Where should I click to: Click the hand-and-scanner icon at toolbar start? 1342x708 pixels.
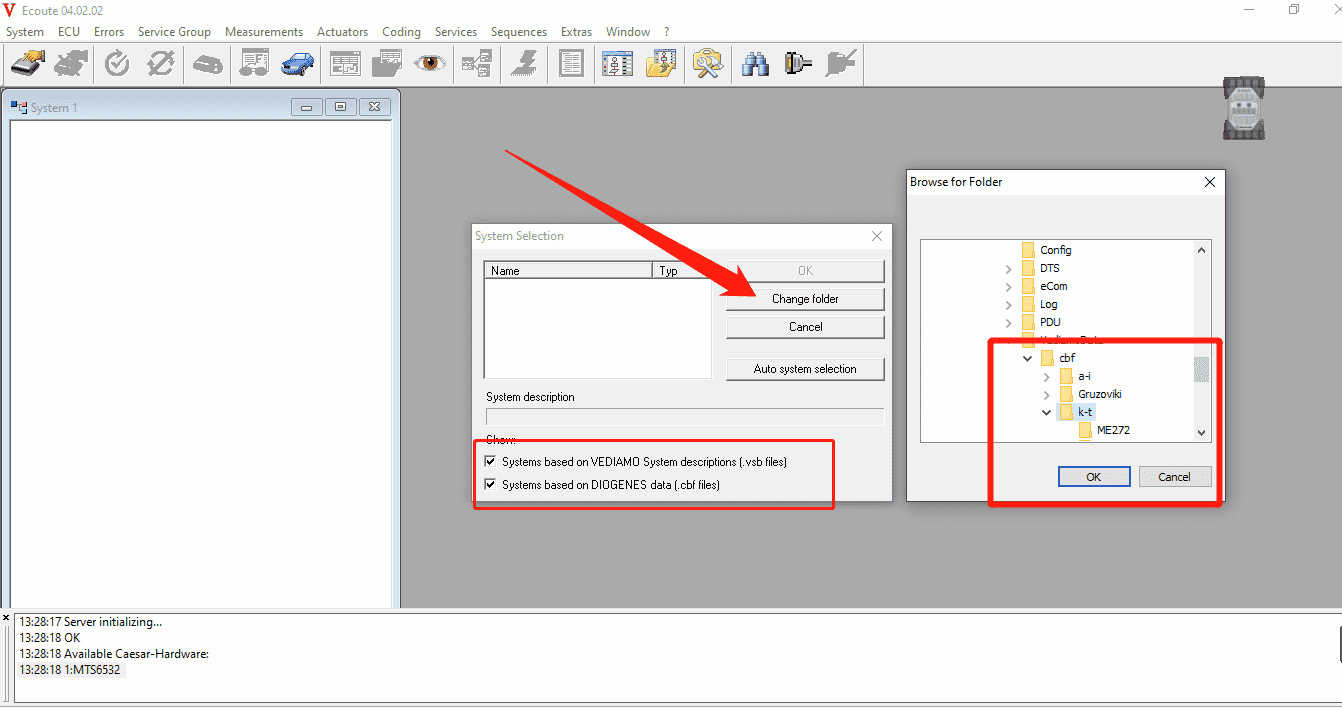27,64
